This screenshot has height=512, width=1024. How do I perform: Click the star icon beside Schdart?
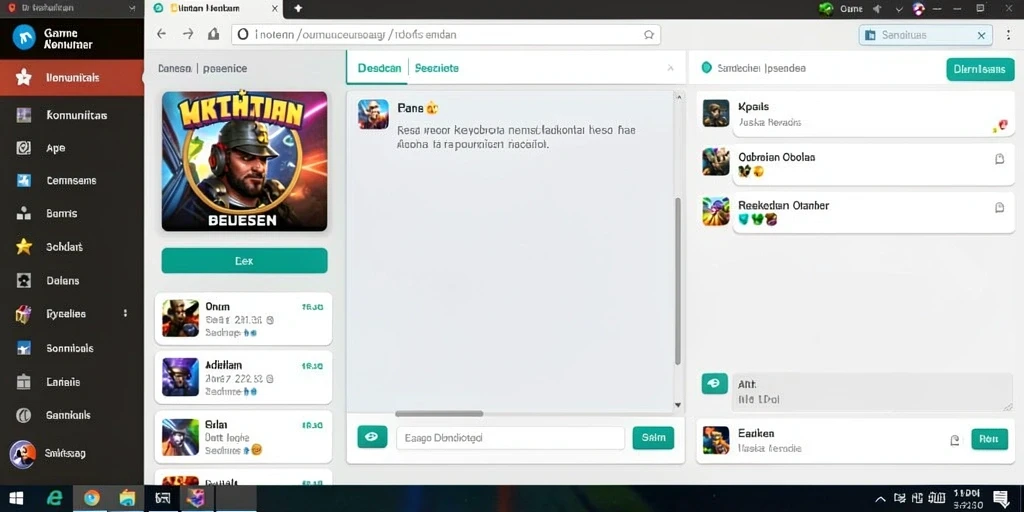[x=24, y=247]
